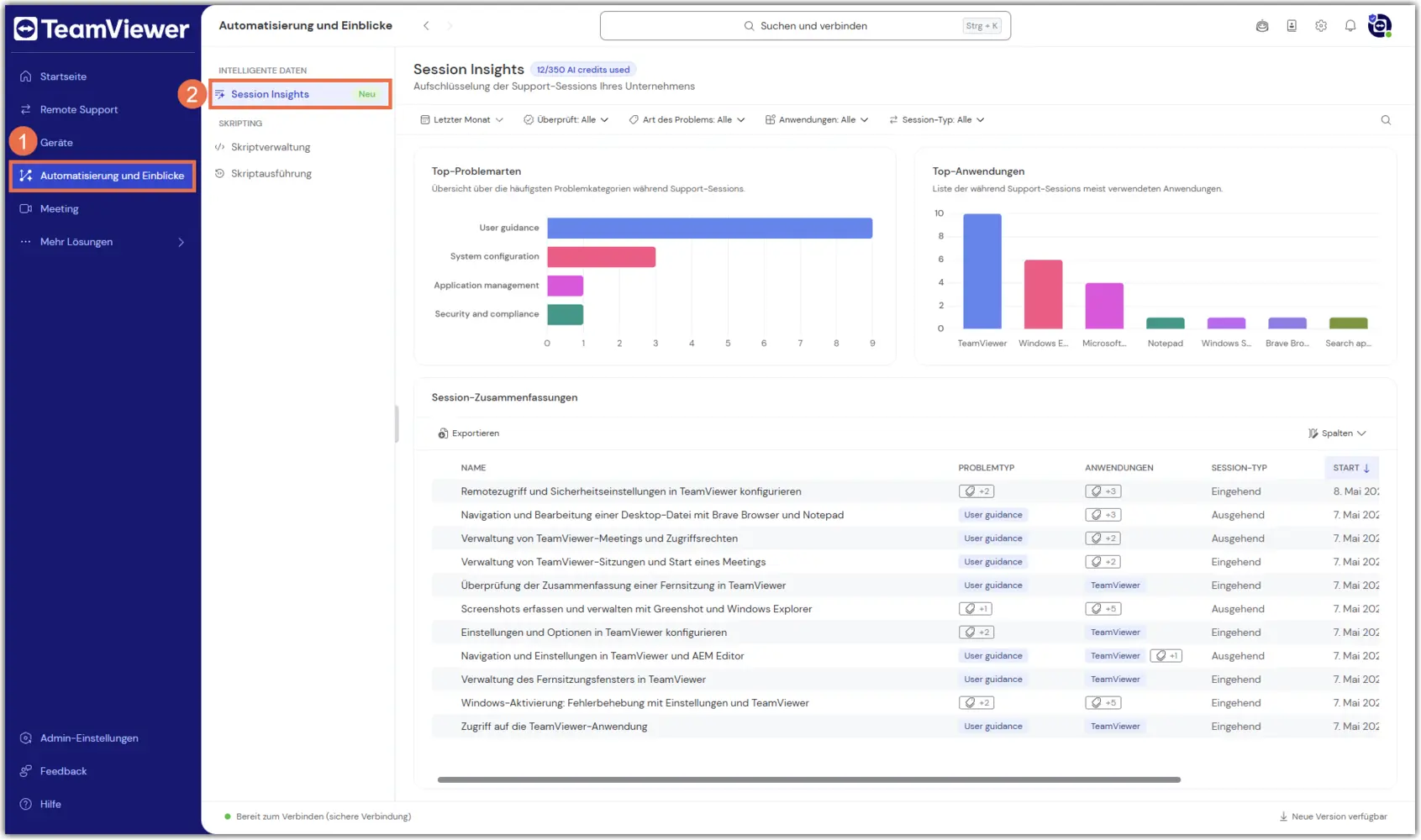Click the +1 problem type tag in the Screenshots row

[x=976, y=609]
